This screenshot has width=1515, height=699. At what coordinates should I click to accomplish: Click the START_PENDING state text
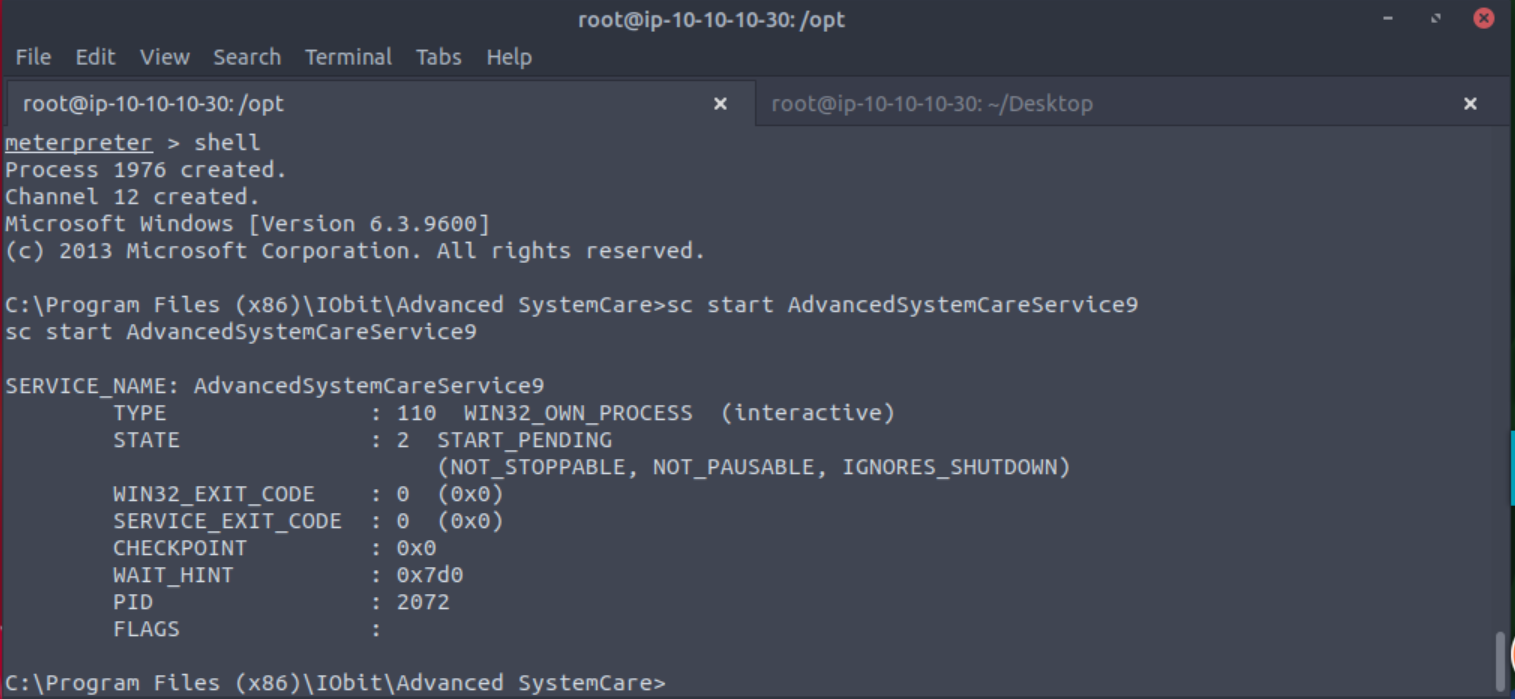[524, 440]
